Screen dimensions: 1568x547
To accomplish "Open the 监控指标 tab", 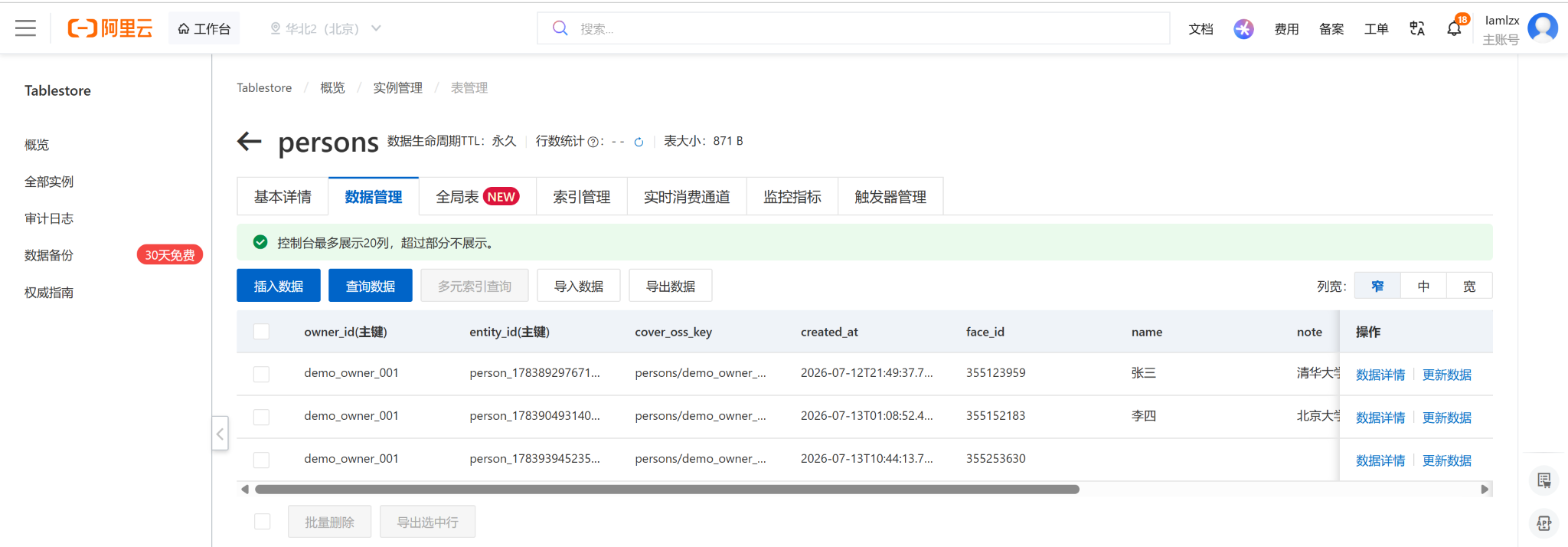I will pyautogui.click(x=792, y=197).
